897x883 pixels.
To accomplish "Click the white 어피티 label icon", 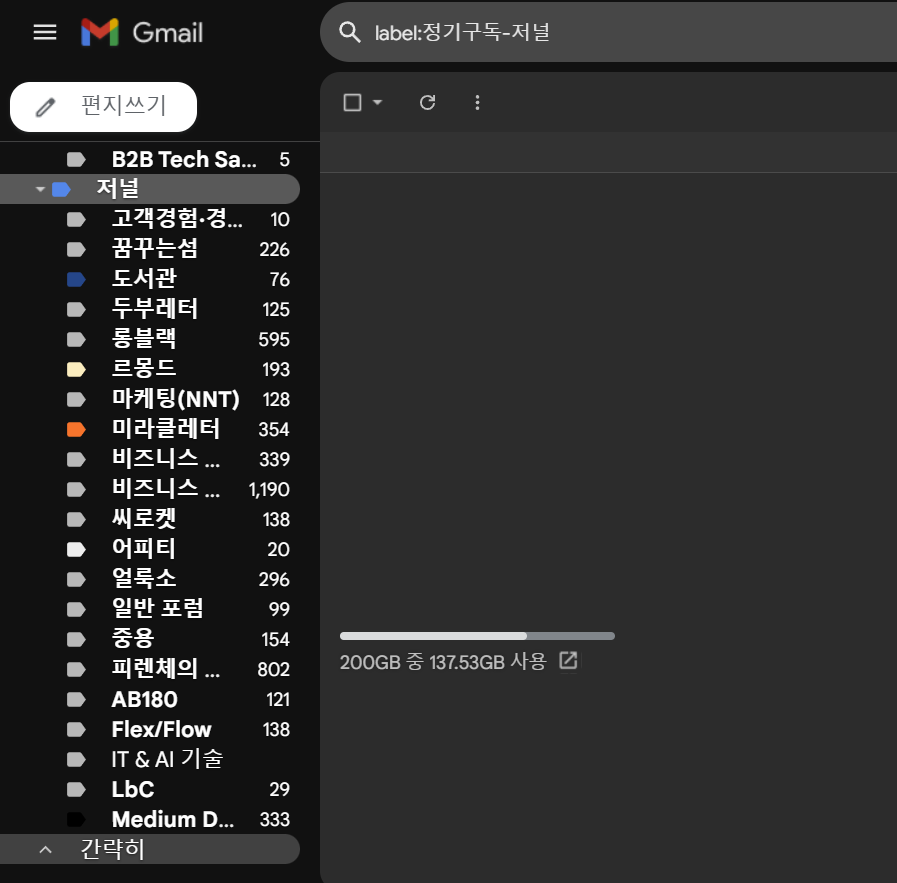I will tap(76, 550).
